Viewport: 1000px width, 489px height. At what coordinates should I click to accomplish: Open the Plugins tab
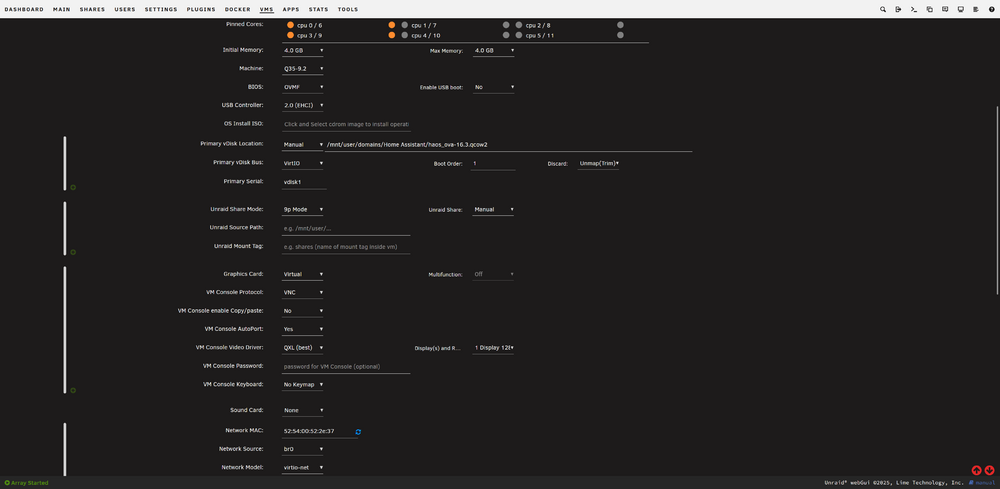[x=201, y=10]
